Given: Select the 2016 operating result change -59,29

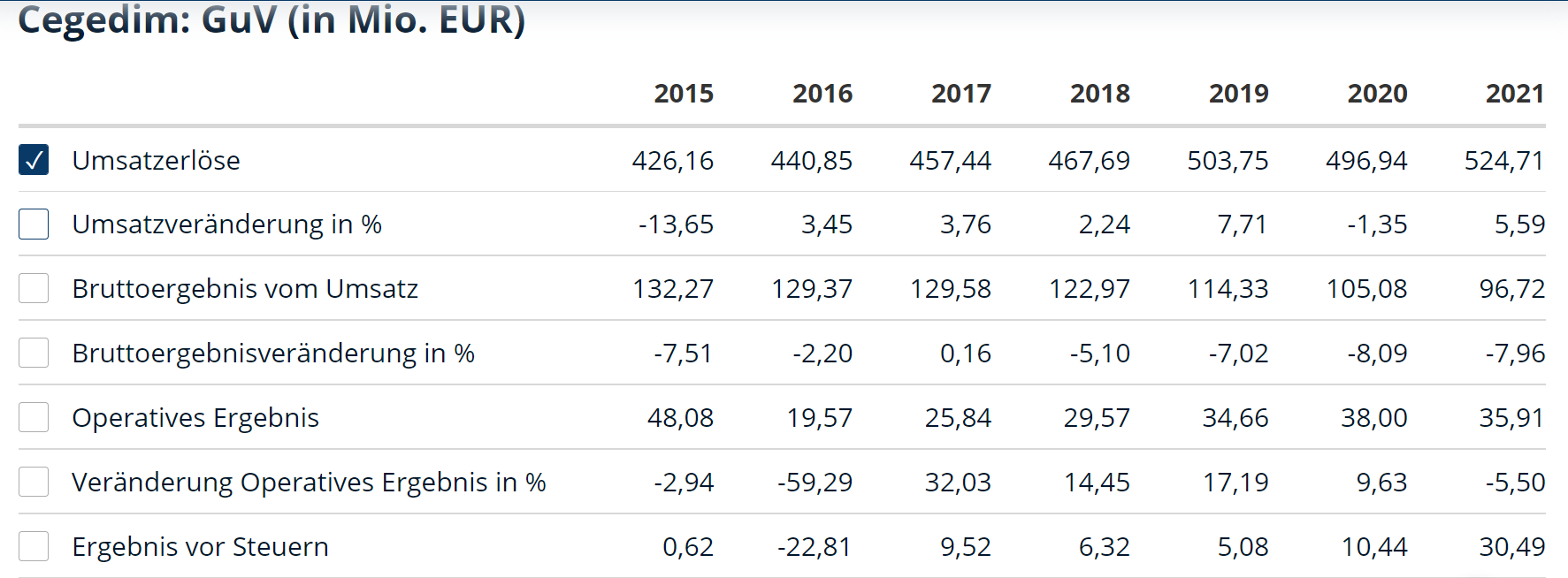Looking at the screenshot, I should [x=815, y=483].
